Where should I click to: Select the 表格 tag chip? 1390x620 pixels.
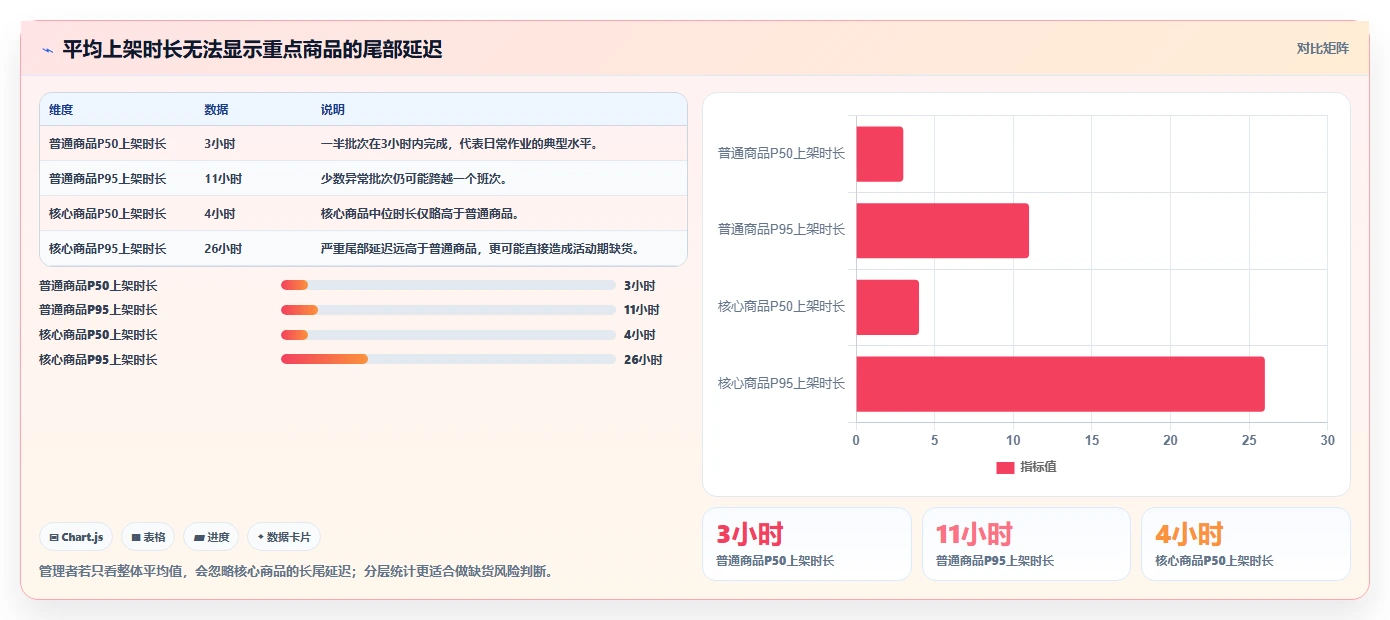pos(148,537)
